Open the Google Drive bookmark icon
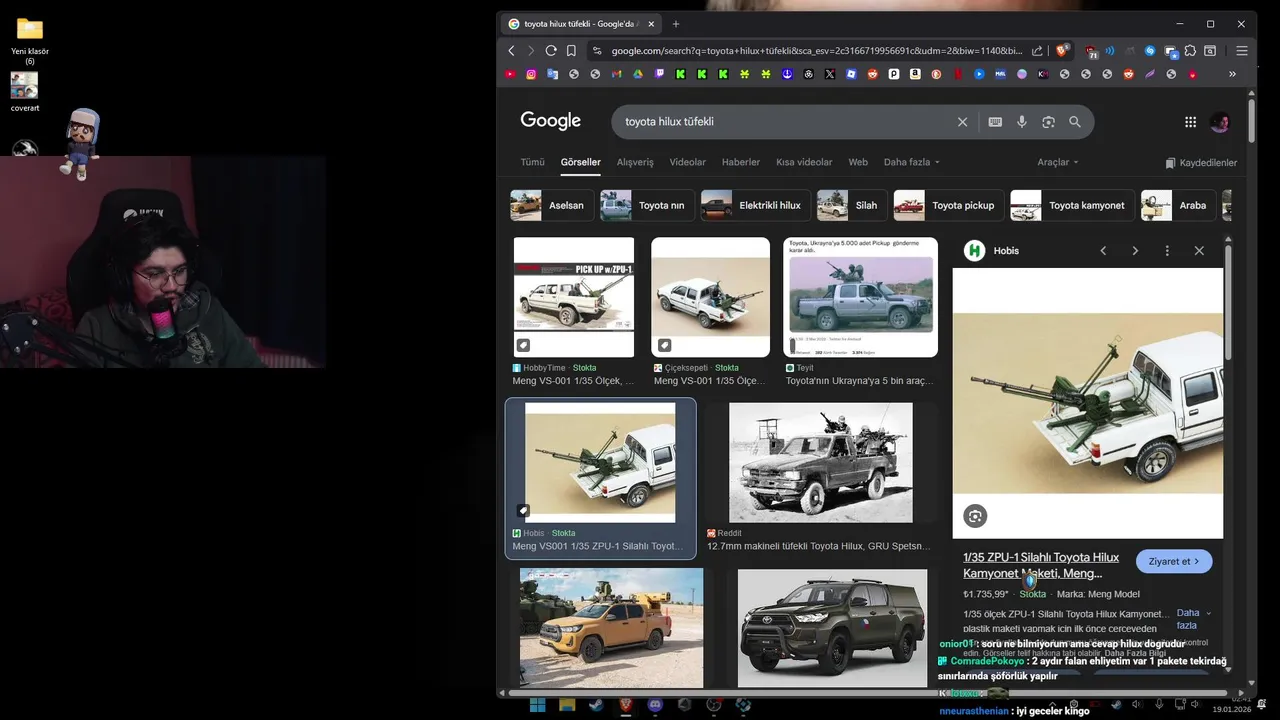This screenshot has height=720, width=1280. [638, 74]
